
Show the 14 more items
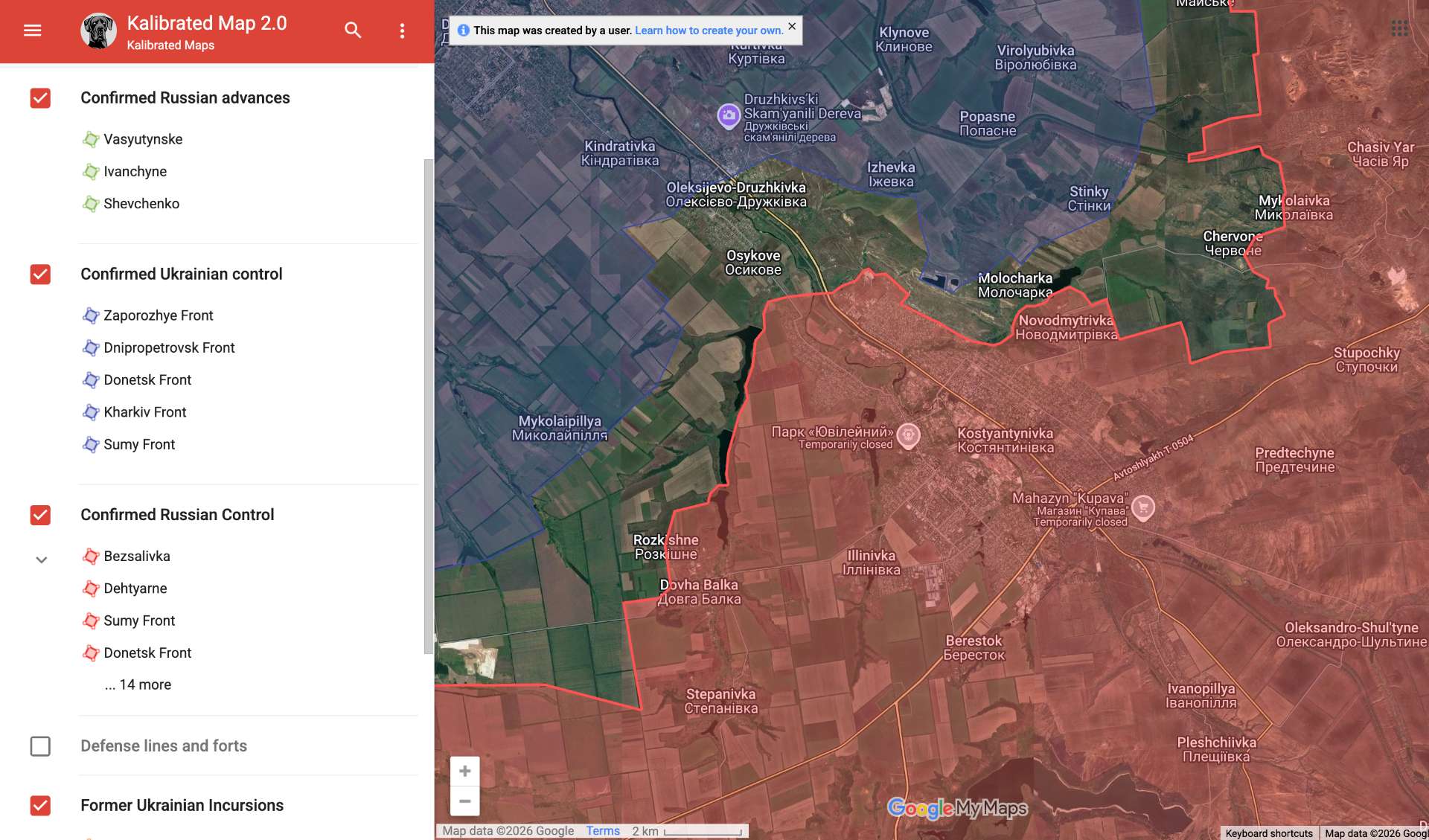coord(138,684)
